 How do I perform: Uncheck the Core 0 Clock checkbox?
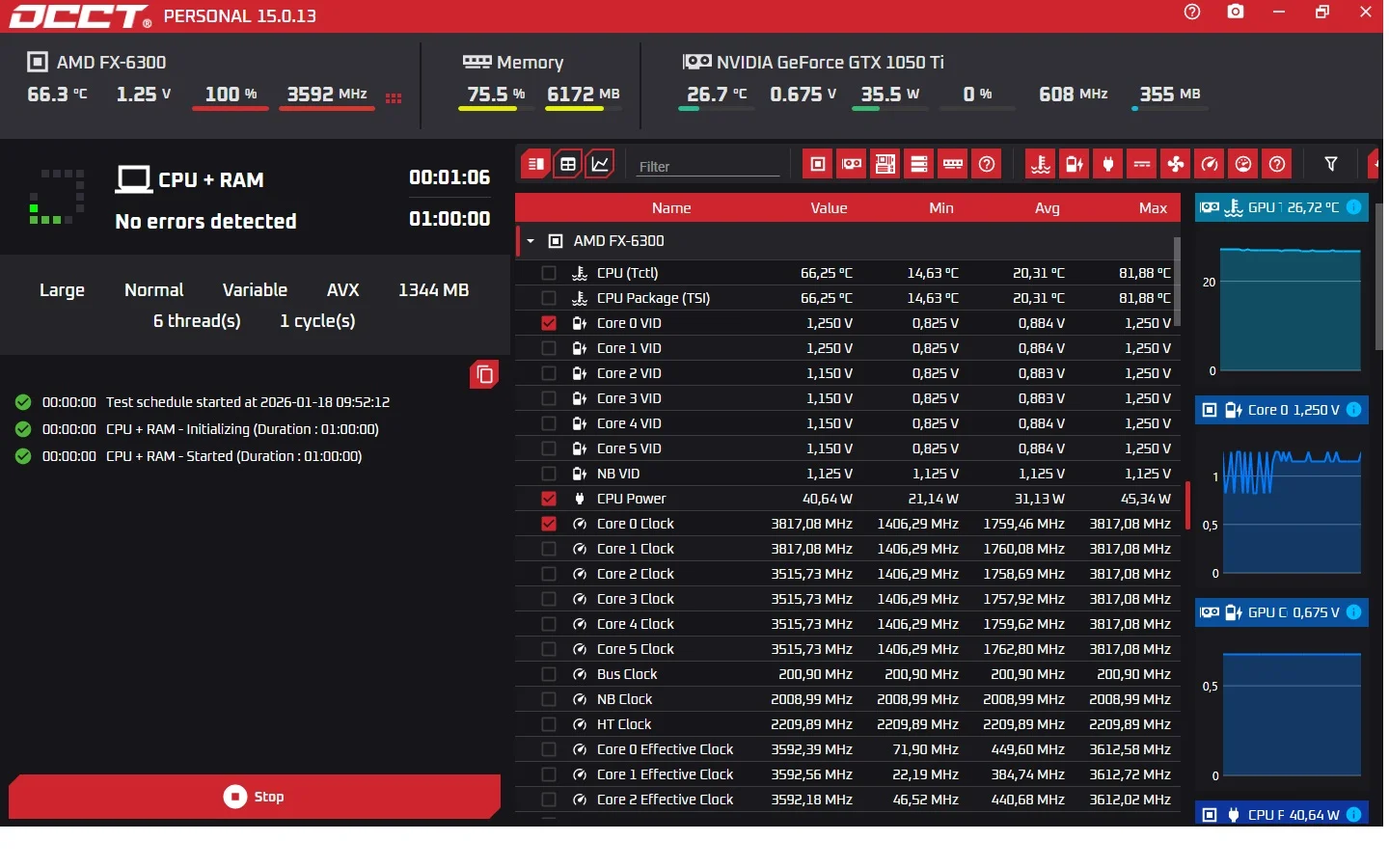(549, 524)
